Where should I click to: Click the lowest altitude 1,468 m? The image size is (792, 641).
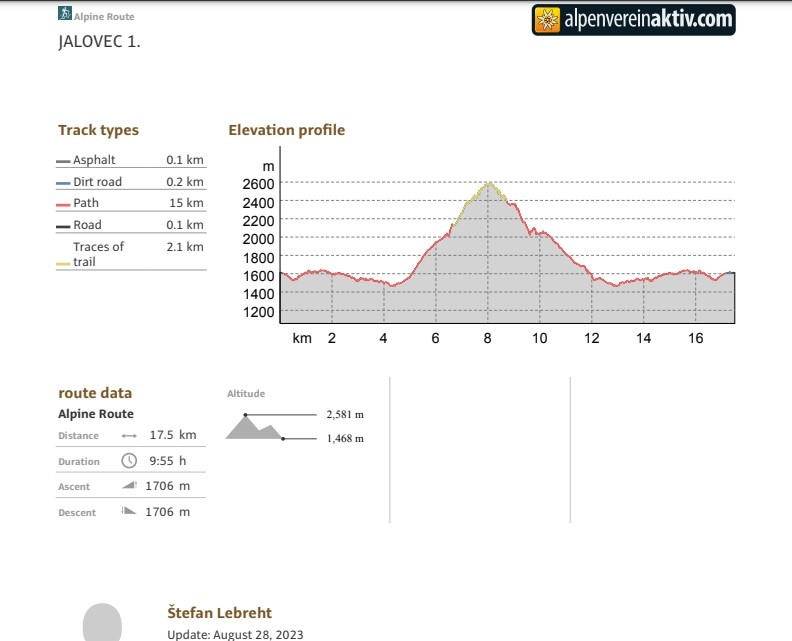tap(345, 438)
